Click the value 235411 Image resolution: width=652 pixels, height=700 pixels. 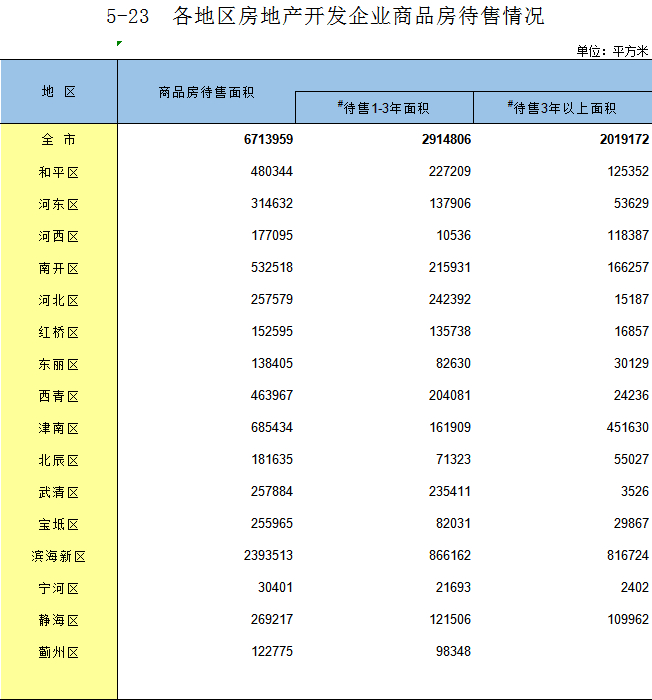pyautogui.click(x=450, y=492)
